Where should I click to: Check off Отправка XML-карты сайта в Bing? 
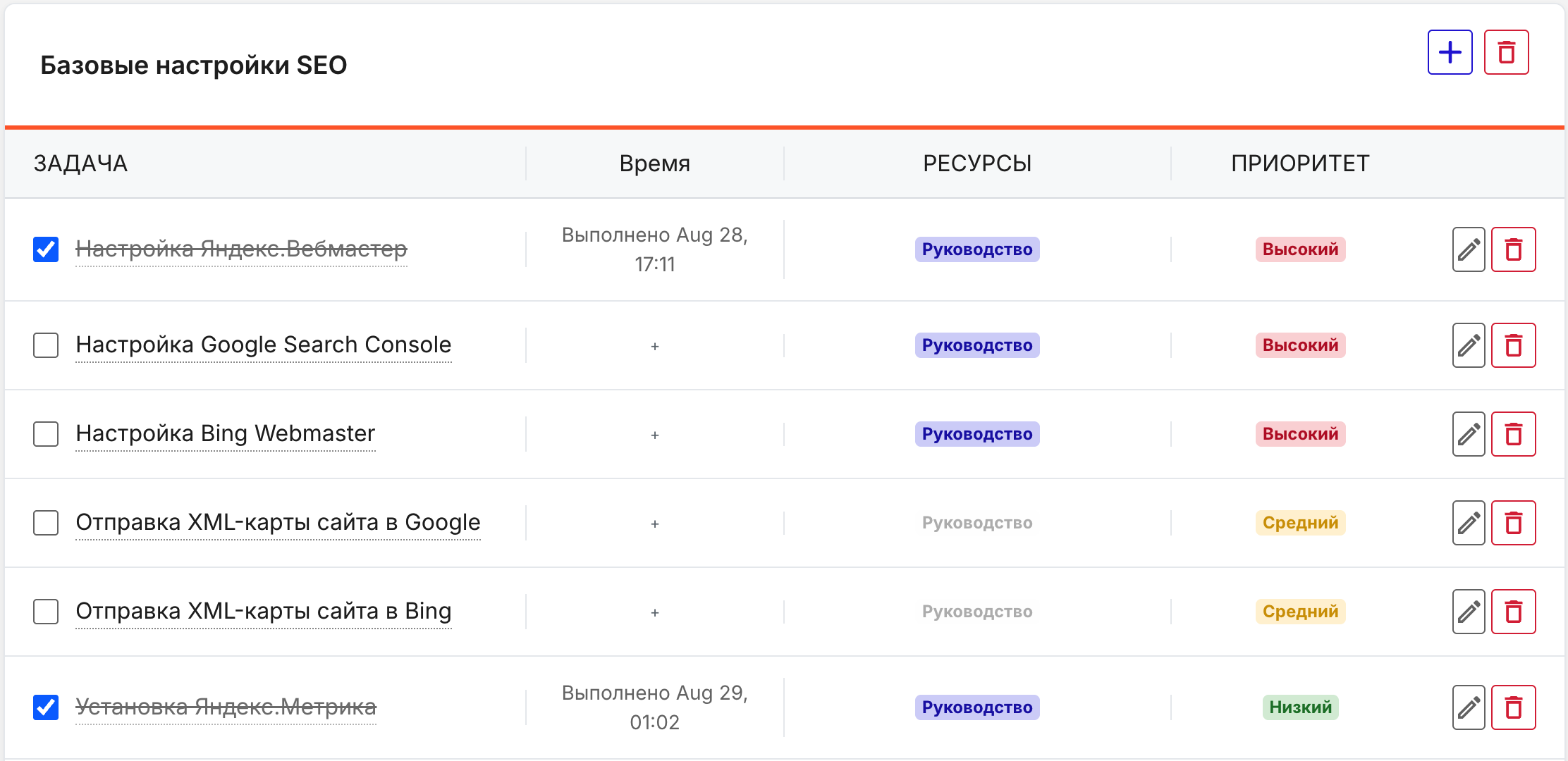tap(45, 612)
